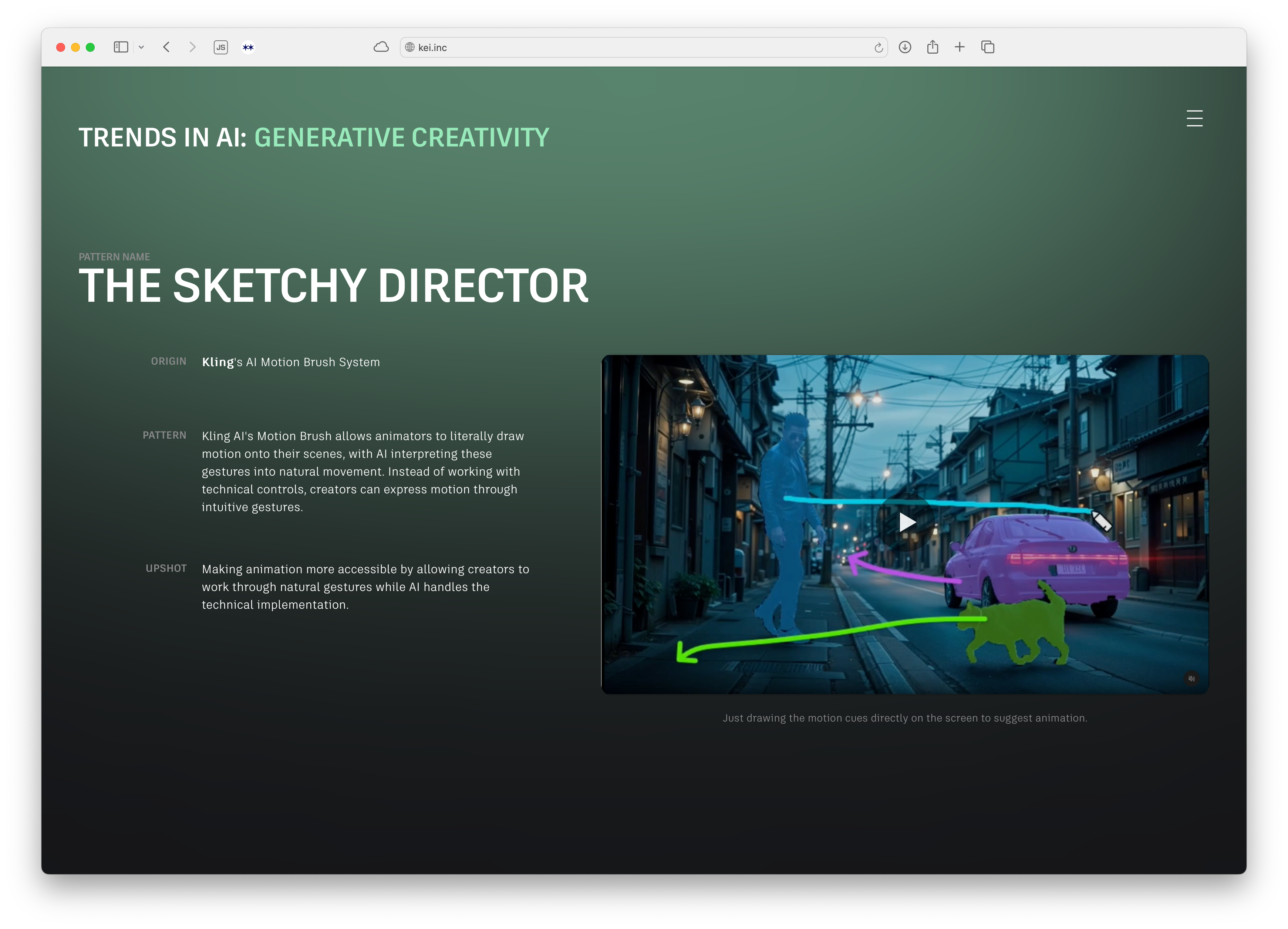Image resolution: width=1288 pixels, height=929 pixels.
Task: Open a new tab
Action: pos(960,47)
